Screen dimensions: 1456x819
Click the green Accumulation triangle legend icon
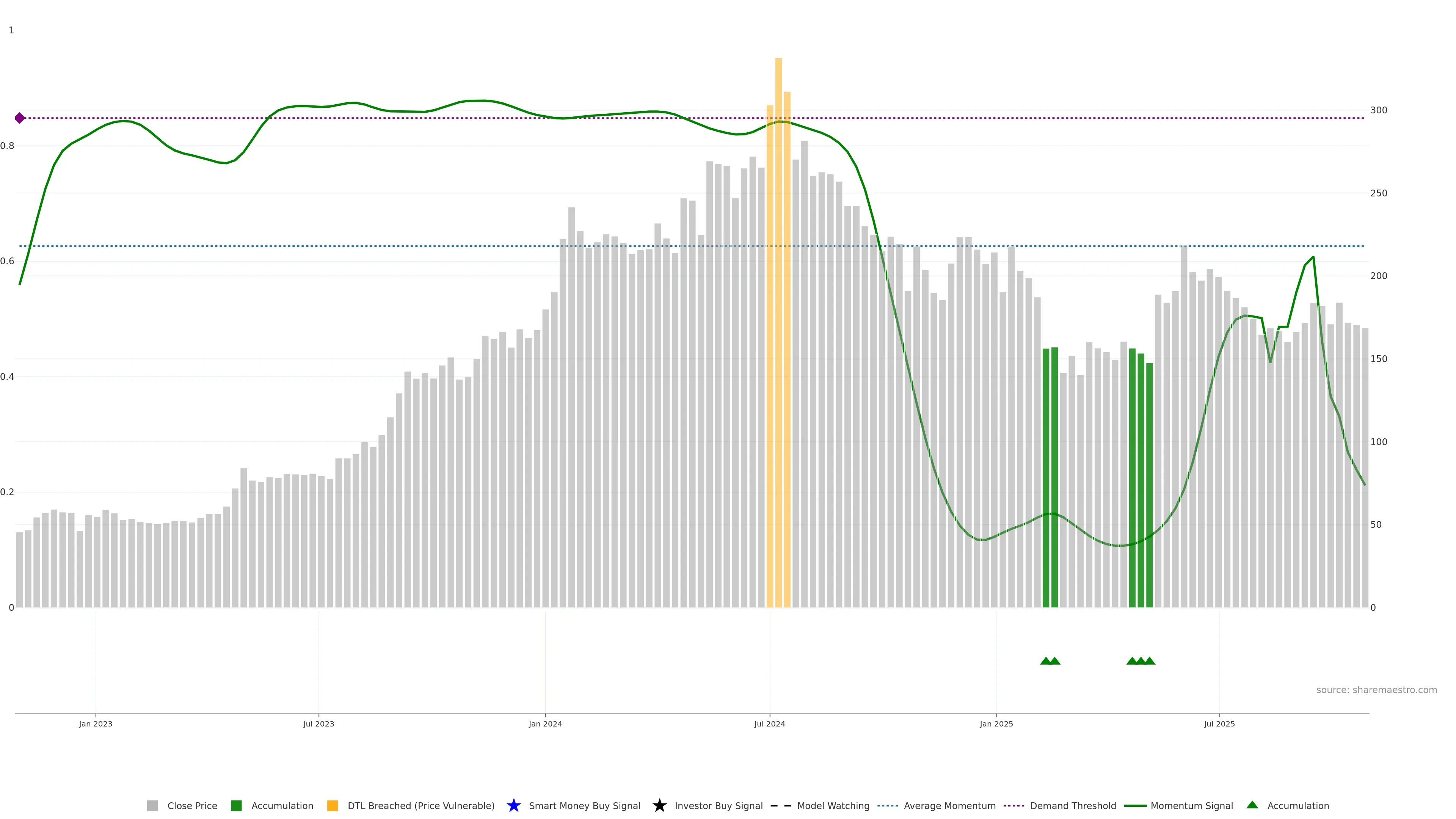[1252, 805]
